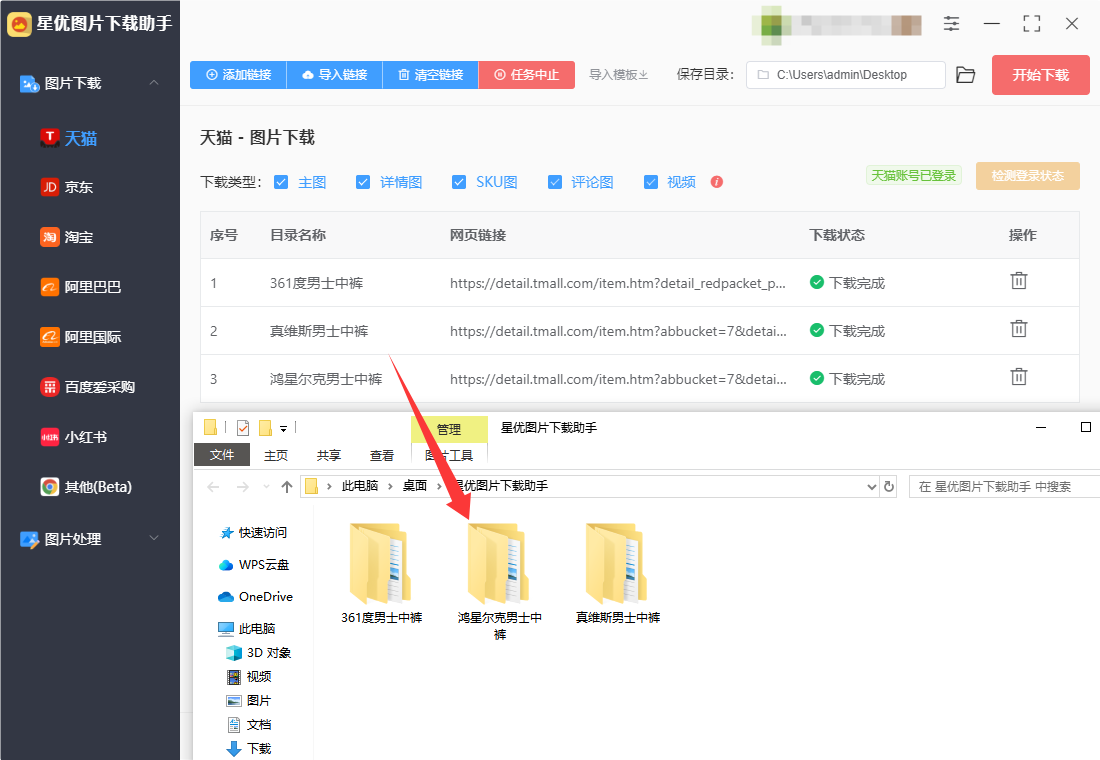This screenshot has height=760, width=1100.
Task: Click the save directory path field
Action: [x=845, y=74]
